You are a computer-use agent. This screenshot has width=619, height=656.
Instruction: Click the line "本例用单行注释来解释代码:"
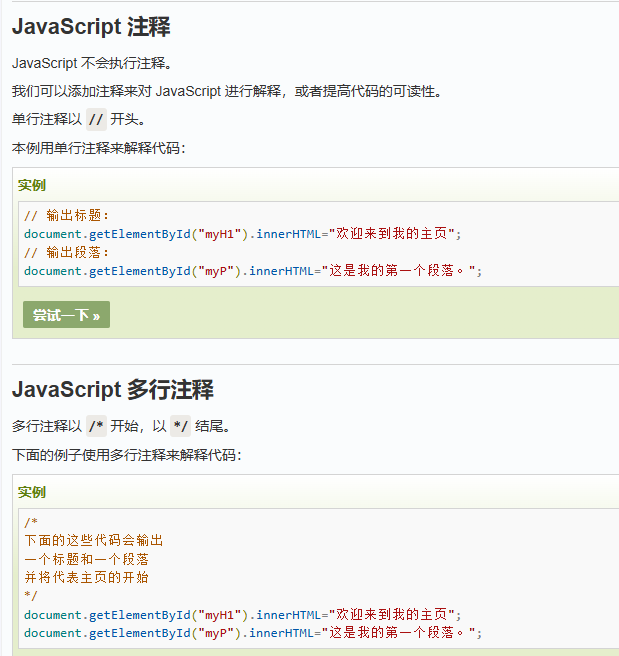coord(99,148)
